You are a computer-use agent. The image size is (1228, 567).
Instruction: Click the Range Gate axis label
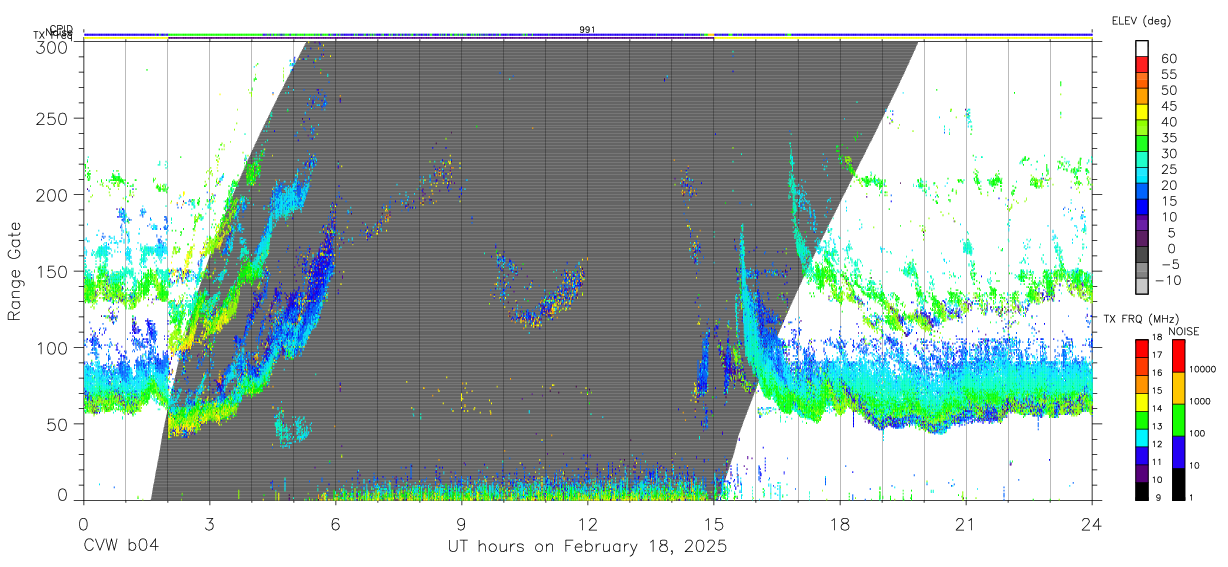[15, 271]
